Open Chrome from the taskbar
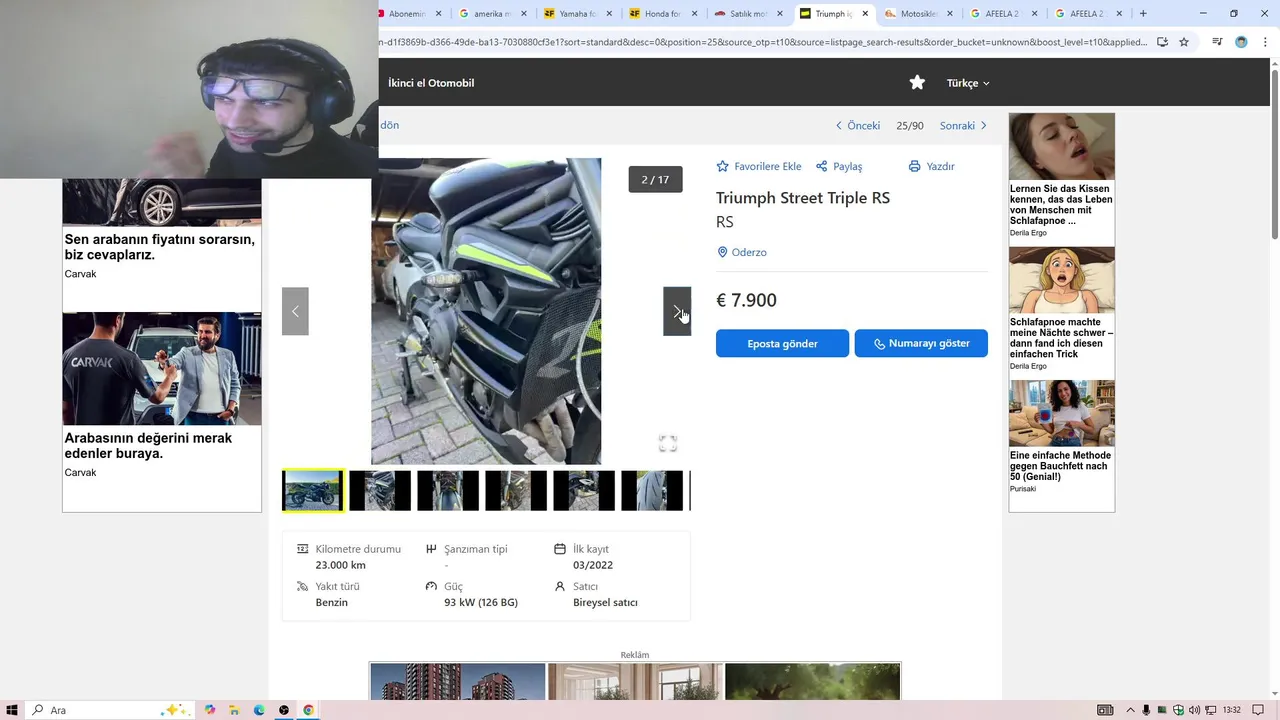 (308, 710)
